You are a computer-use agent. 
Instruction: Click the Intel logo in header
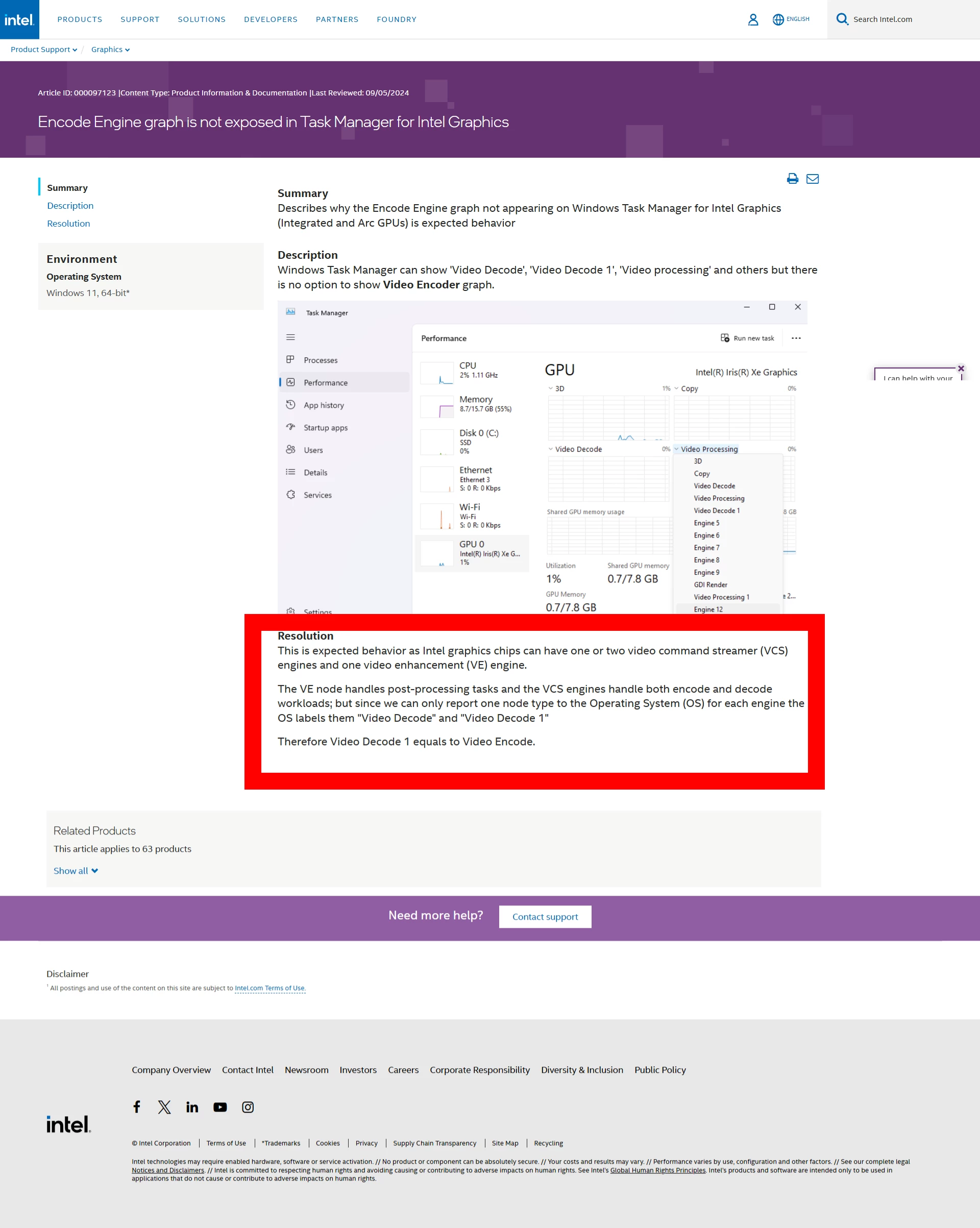19,19
